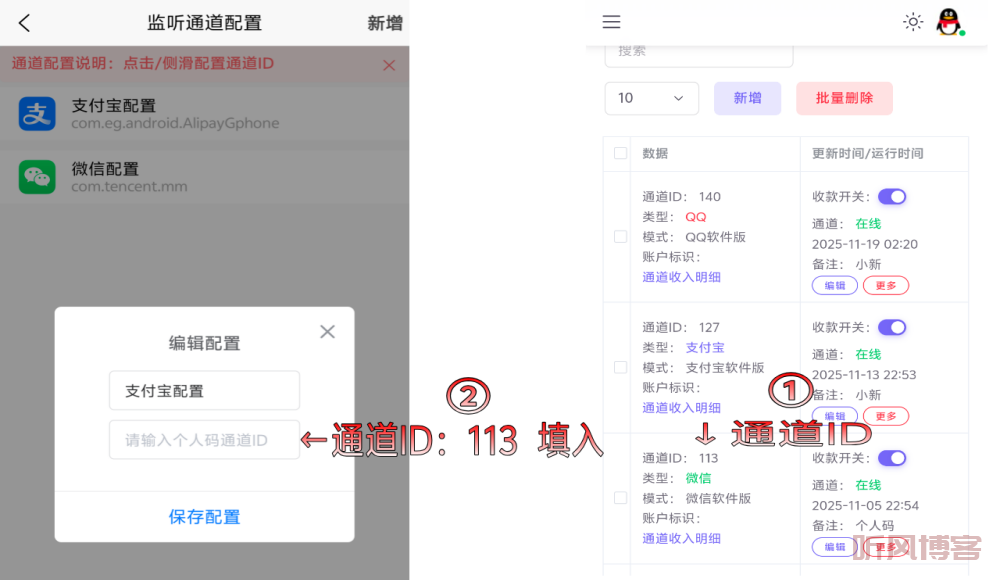
Task: Check the box for channel 113
Action: (620, 498)
